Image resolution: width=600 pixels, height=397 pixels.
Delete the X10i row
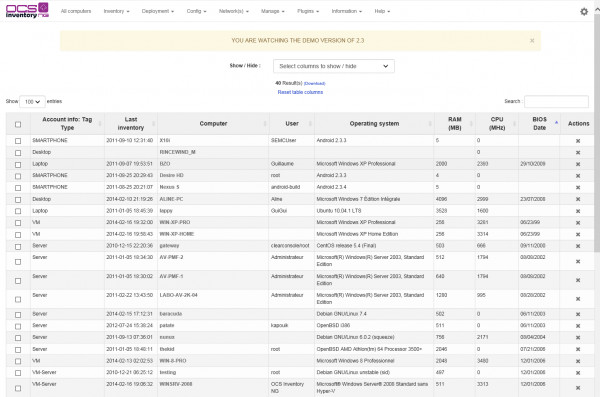pos(578,141)
